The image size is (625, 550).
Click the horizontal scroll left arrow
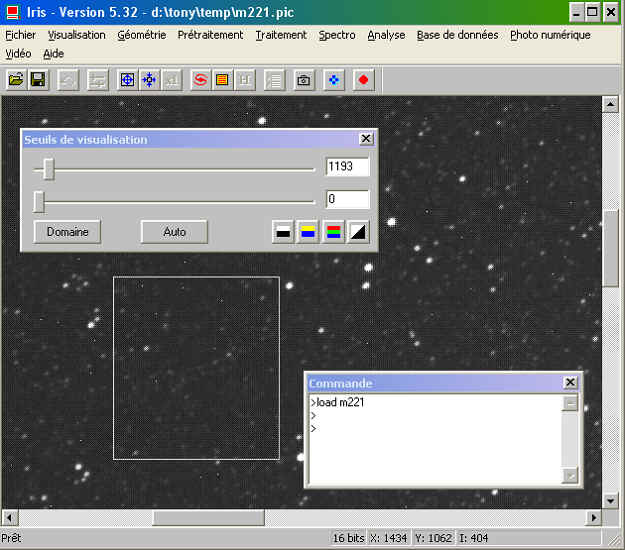[x=10, y=518]
